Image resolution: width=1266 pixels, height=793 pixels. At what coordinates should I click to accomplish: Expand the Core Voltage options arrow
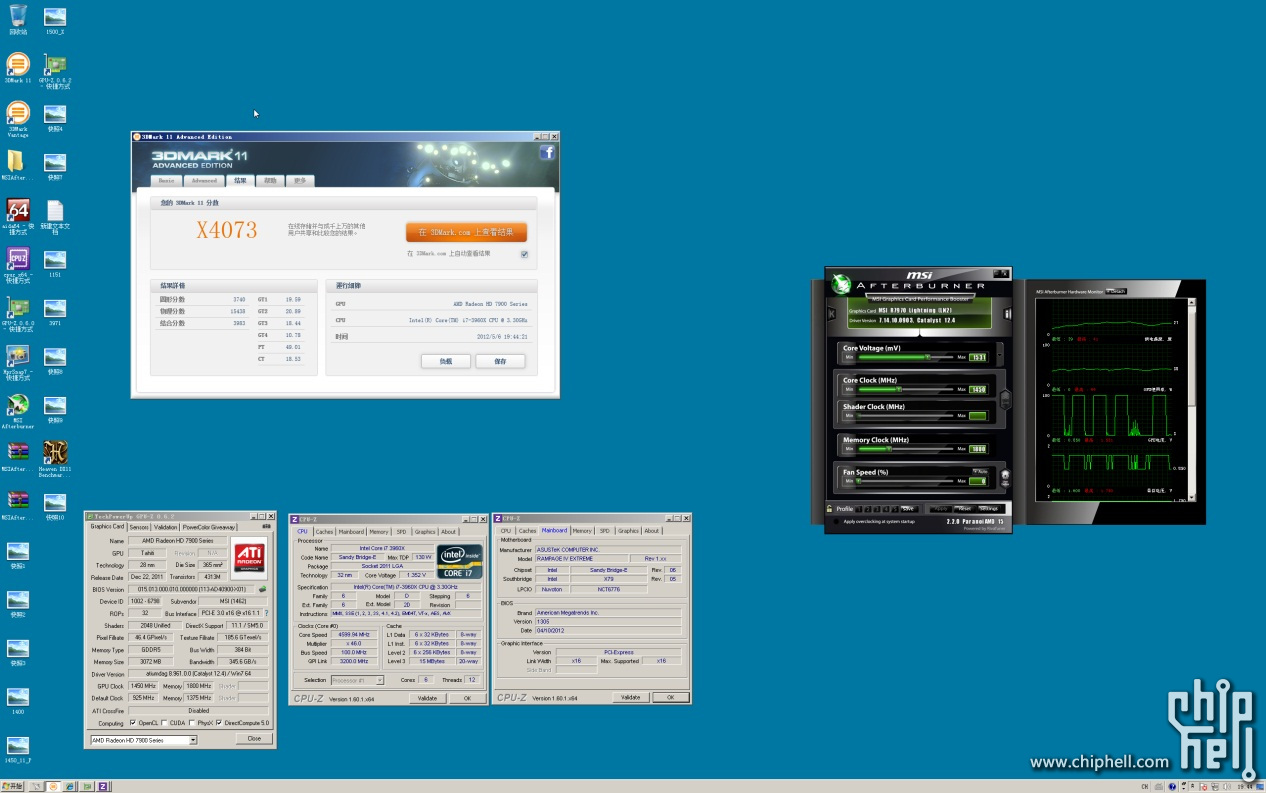(x=998, y=356)
